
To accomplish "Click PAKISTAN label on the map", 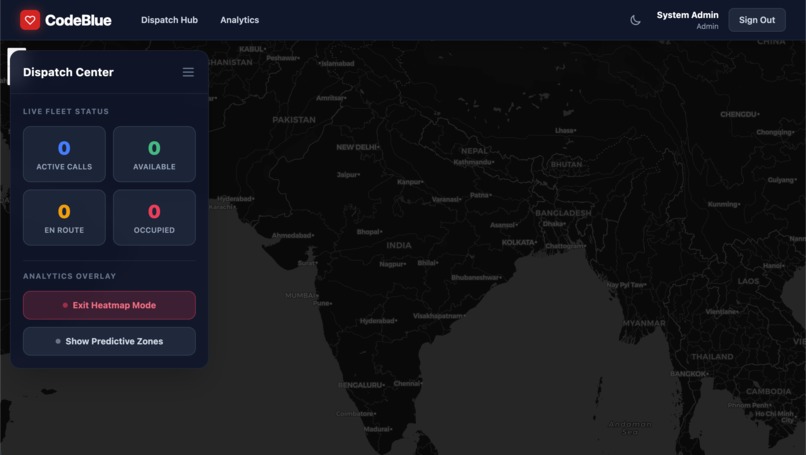I will click(294, 120).
